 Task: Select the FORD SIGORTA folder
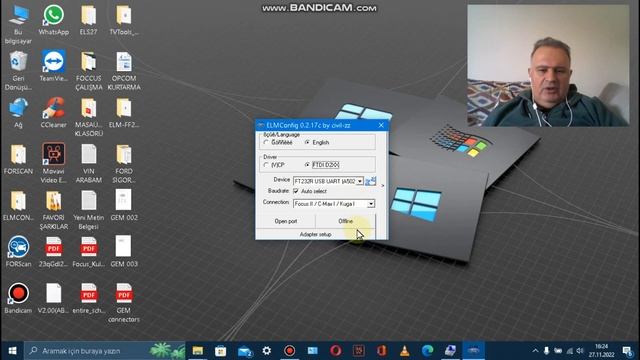coord(124,163)
